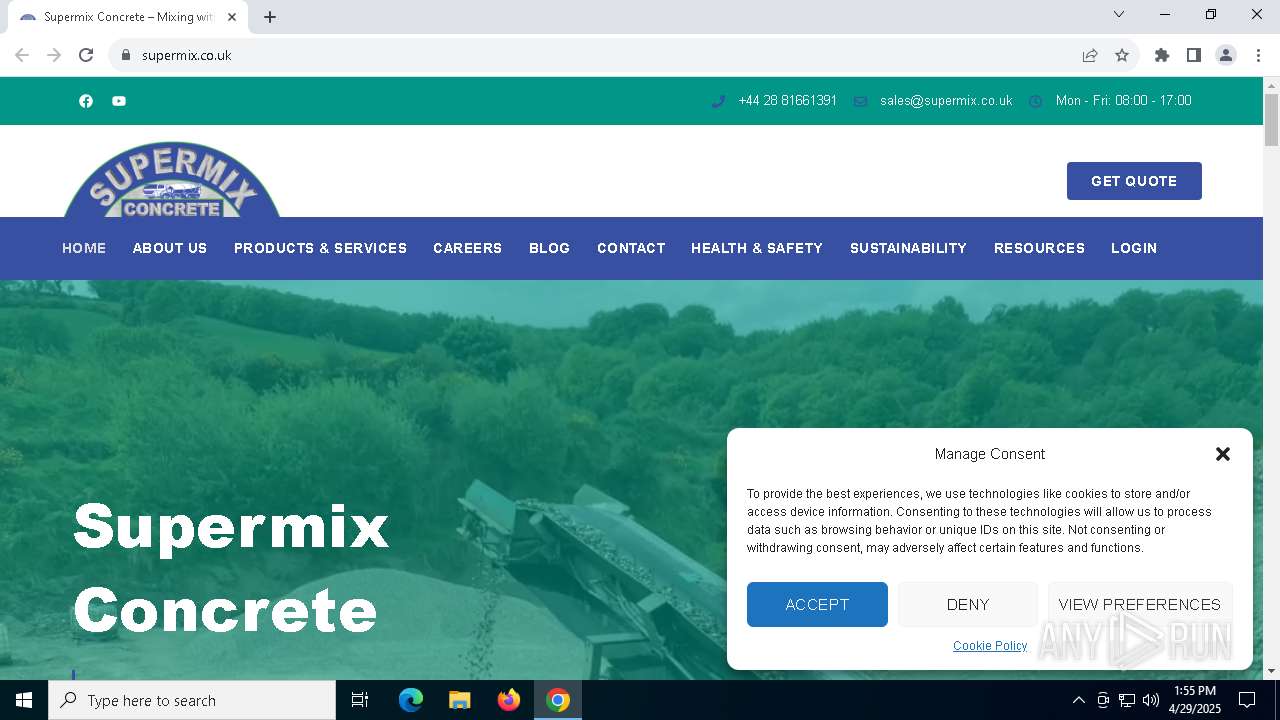Click the phone handset icon in top bar

click(718, 101)
